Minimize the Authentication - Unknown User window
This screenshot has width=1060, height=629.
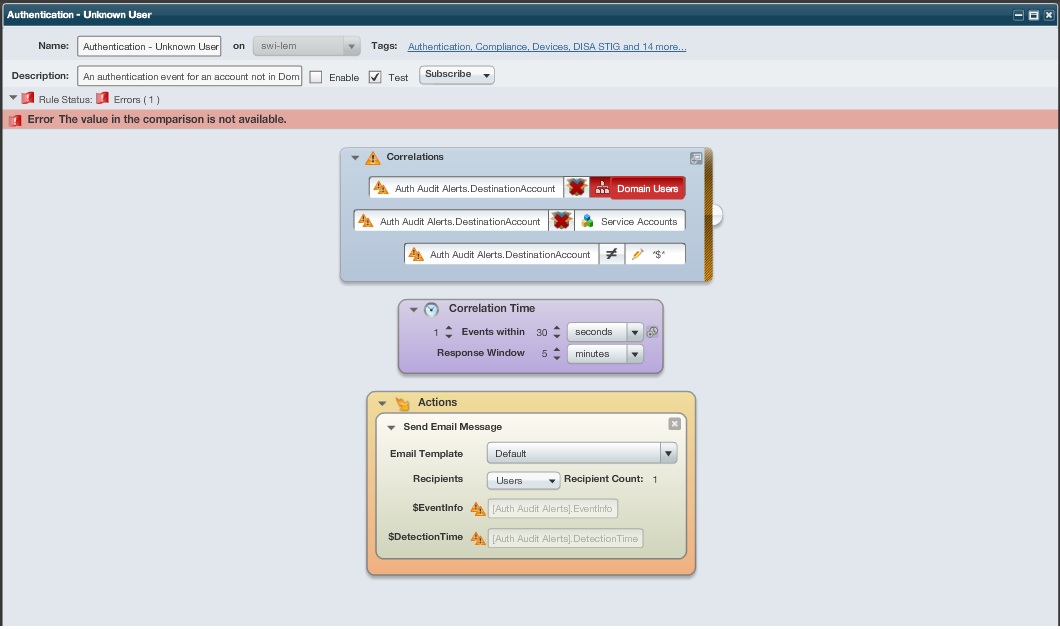(x=1018, y=15)
